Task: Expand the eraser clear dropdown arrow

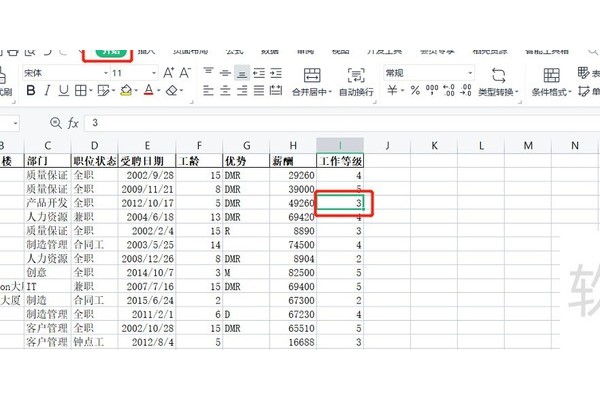Action: tap(181, 91)
